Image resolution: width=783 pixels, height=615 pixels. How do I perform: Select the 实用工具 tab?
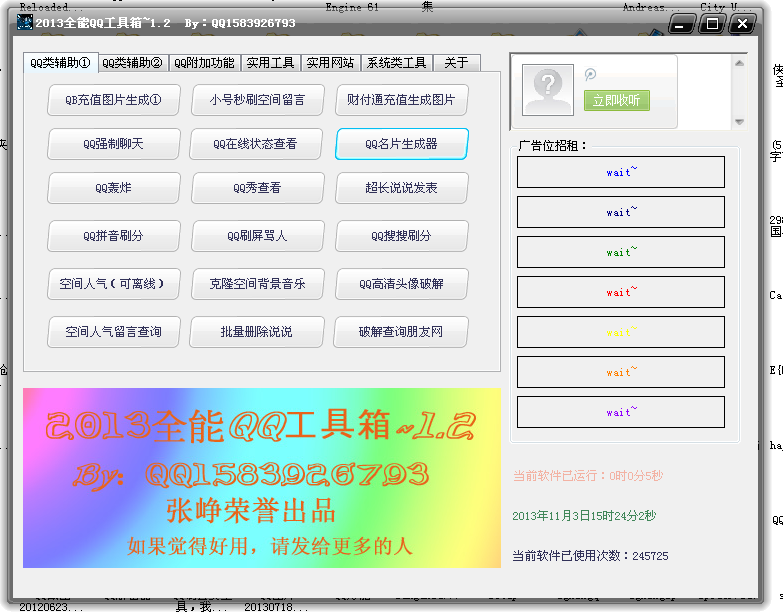click(270, 63)
